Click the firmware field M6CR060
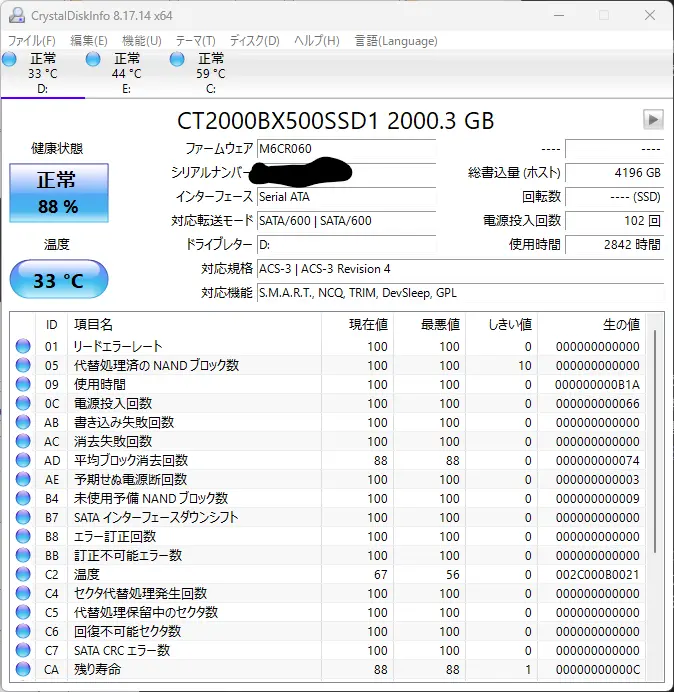Viewport: 674px width, 692px height. [346, 149]
